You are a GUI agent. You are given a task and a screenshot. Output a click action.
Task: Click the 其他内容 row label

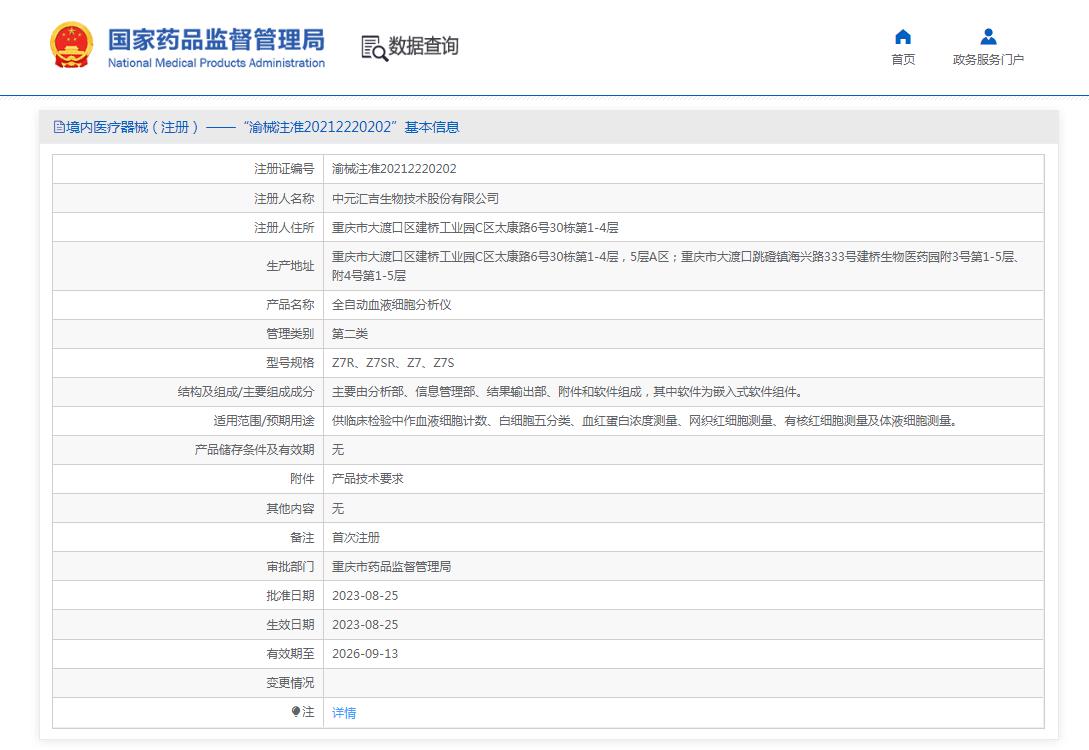pyautogui.click(x=290, y=509)
